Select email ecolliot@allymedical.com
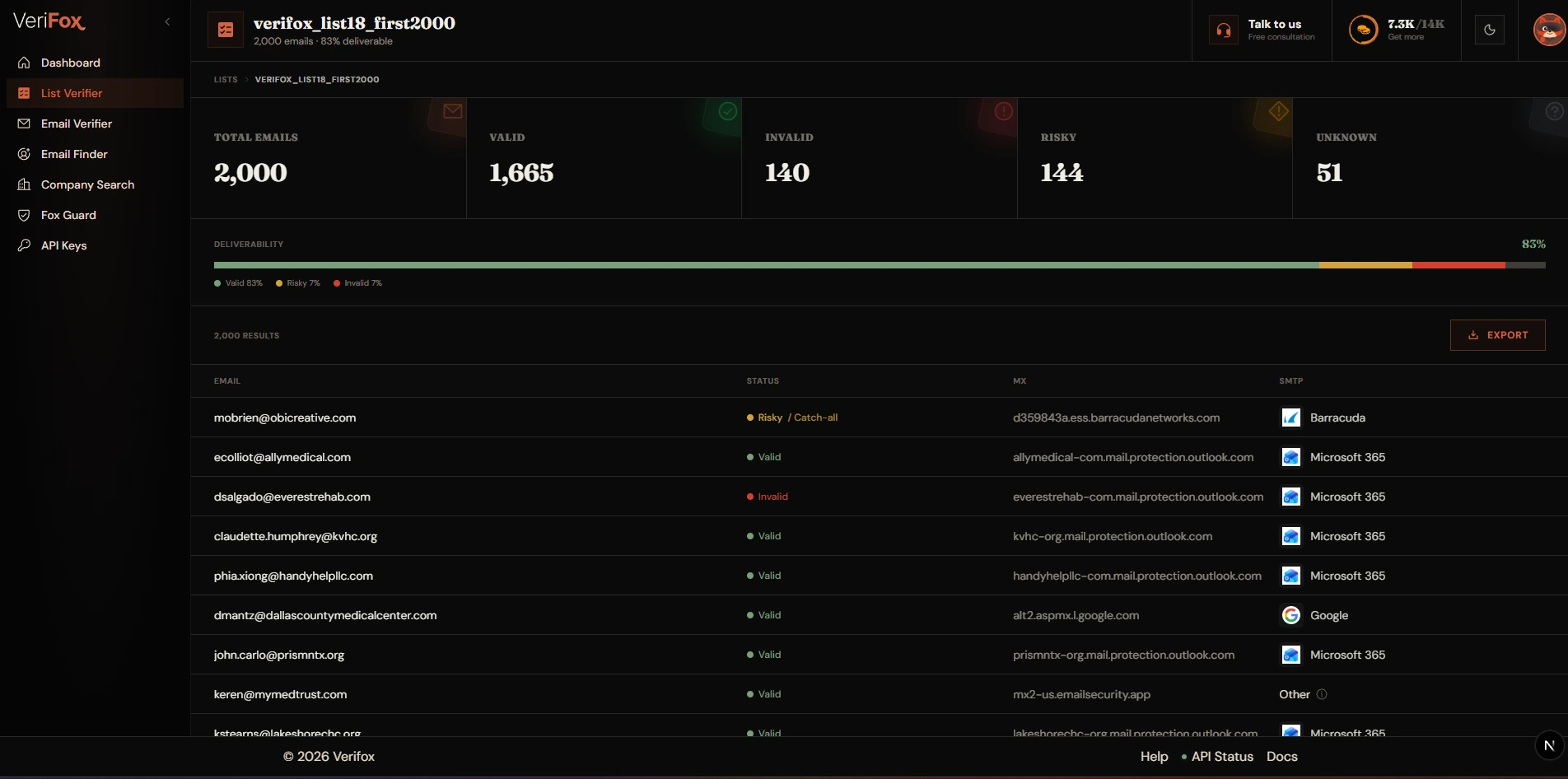The height and width of the screenshot is (779, 1568). pyautogui.click(x=282, y=457)
